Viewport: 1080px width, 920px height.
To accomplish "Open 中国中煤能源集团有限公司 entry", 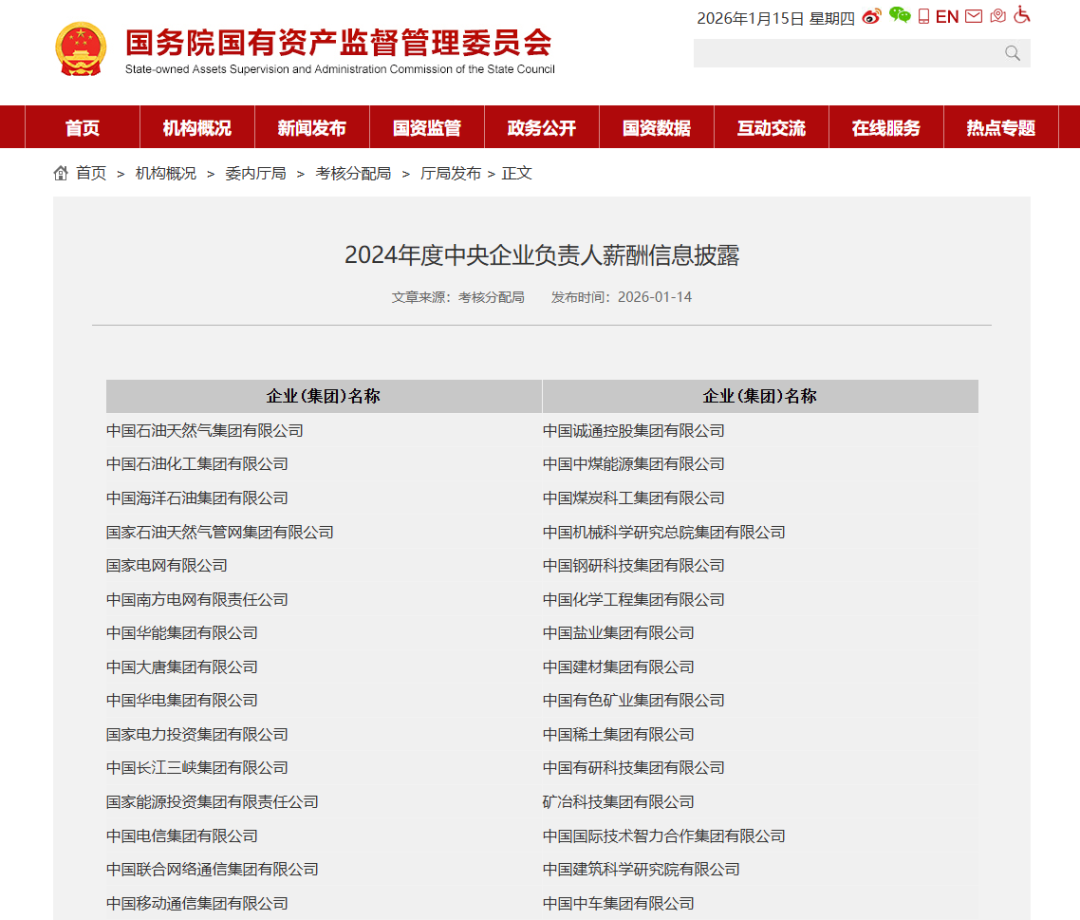I will 634,464.
